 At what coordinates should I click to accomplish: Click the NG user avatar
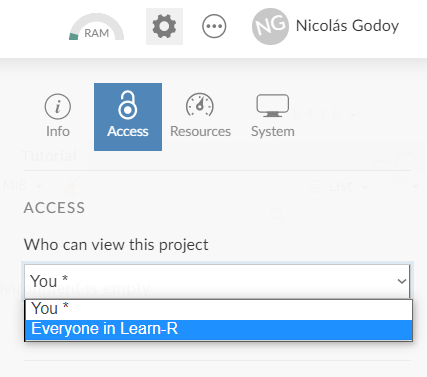point(270,26)
